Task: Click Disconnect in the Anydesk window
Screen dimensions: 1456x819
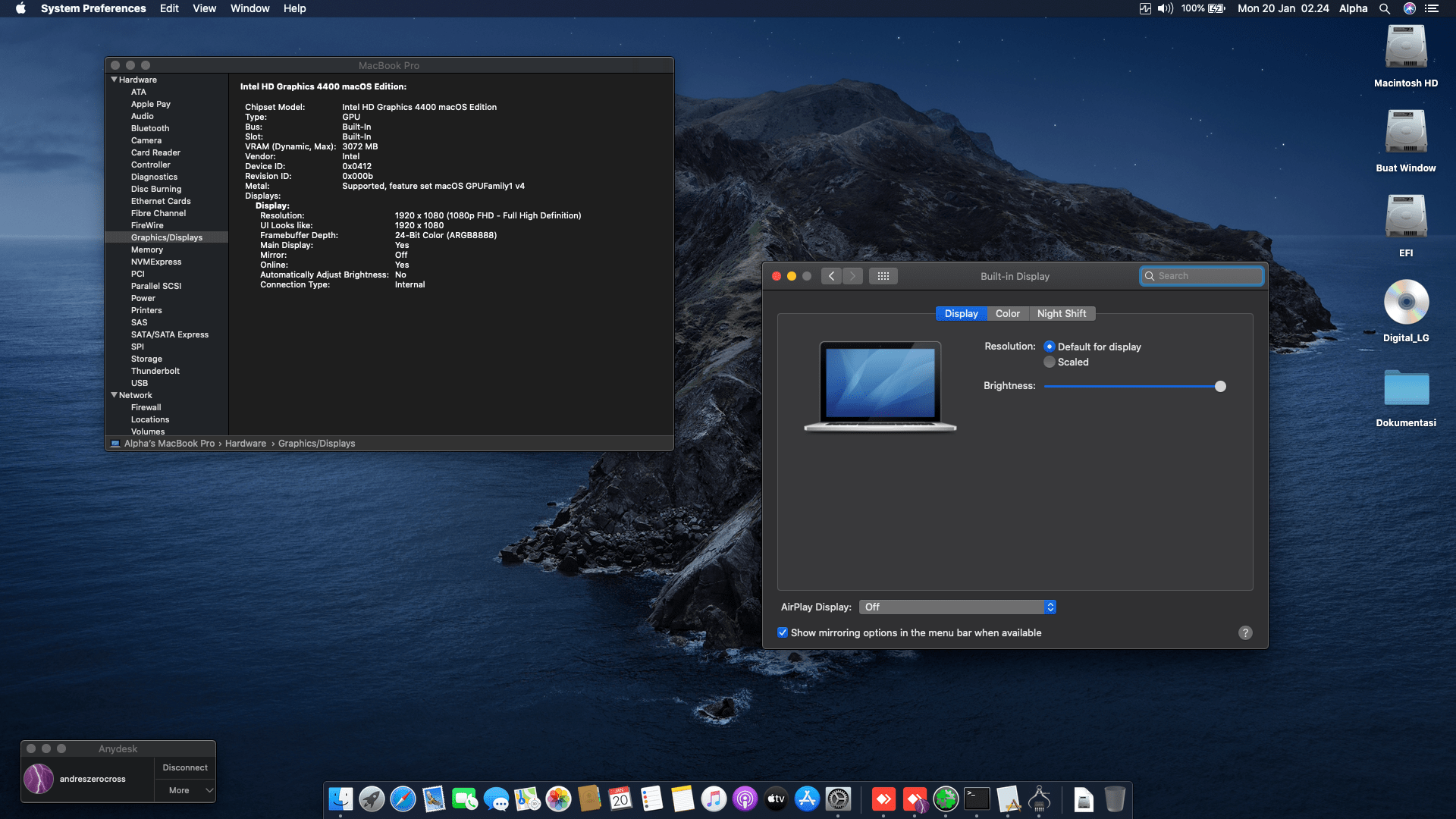Action: [x=185, y=767]
